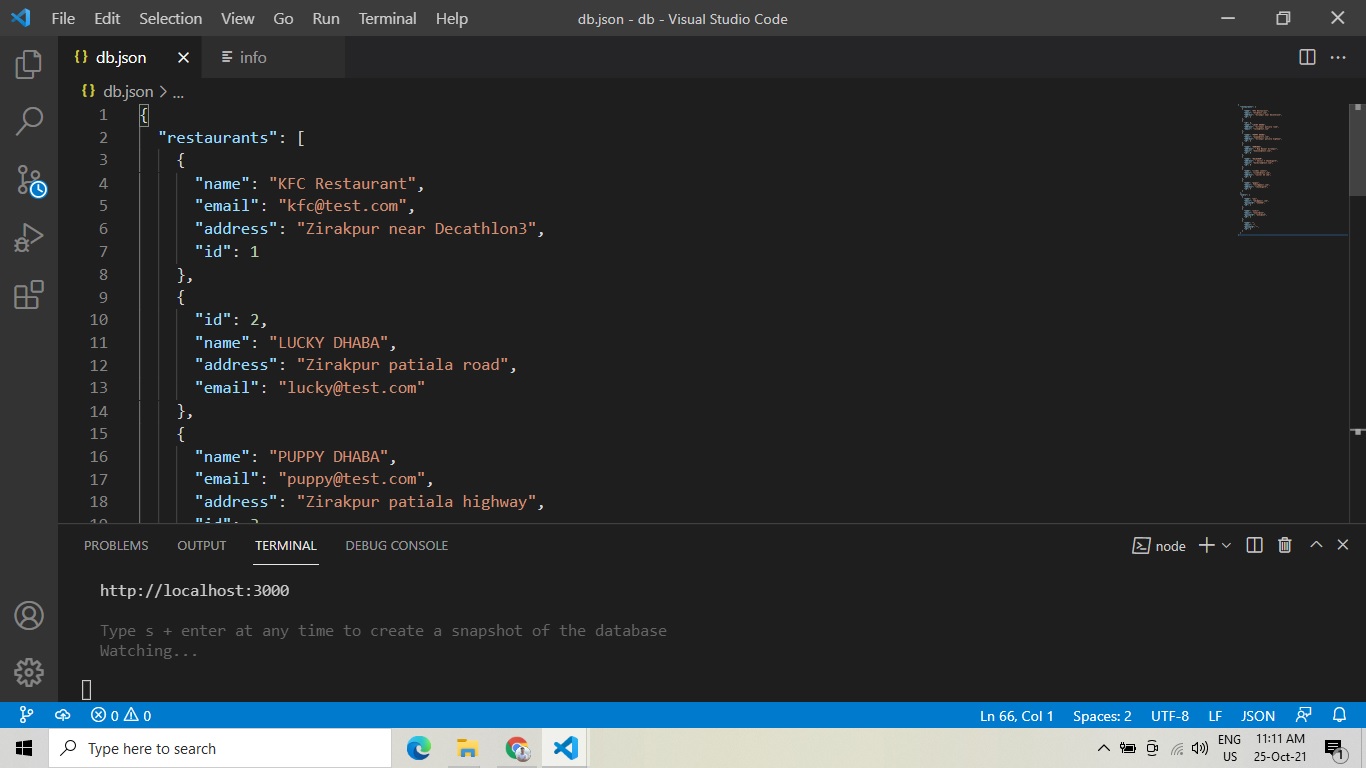Viewport: 1366px width, 768px height.
Task: Switch to the DEBUG CONSOLE tab
Action: 396,545
